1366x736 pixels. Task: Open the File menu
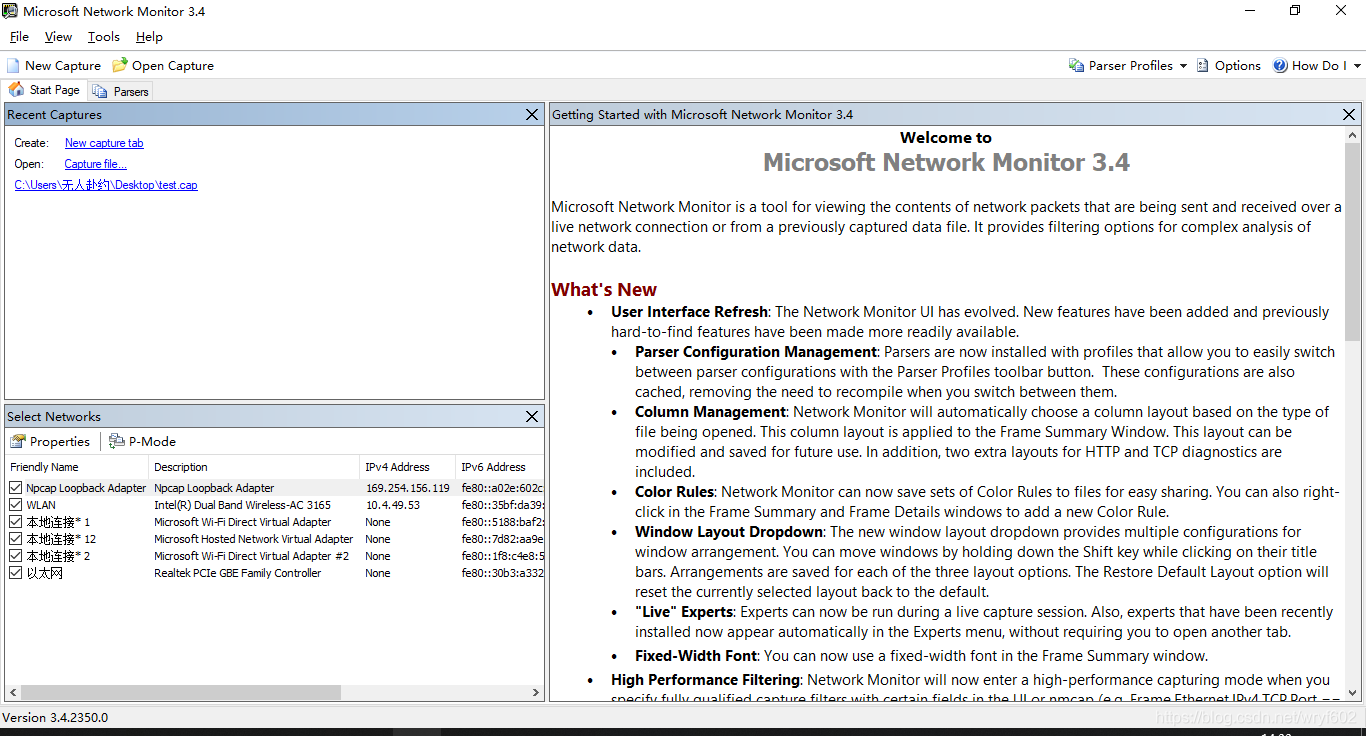(19, 37)
